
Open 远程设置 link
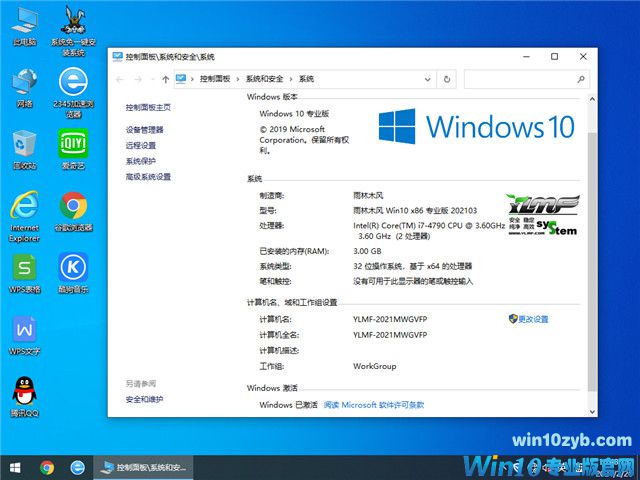click(x=141, y=145)
